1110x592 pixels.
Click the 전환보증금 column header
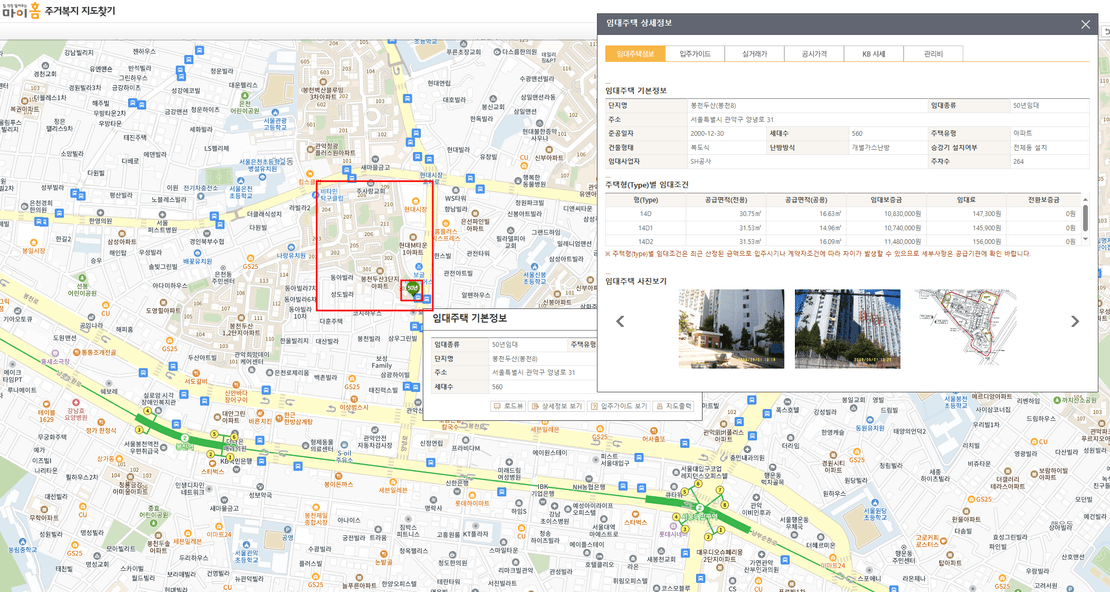(x=1043, y=200)
